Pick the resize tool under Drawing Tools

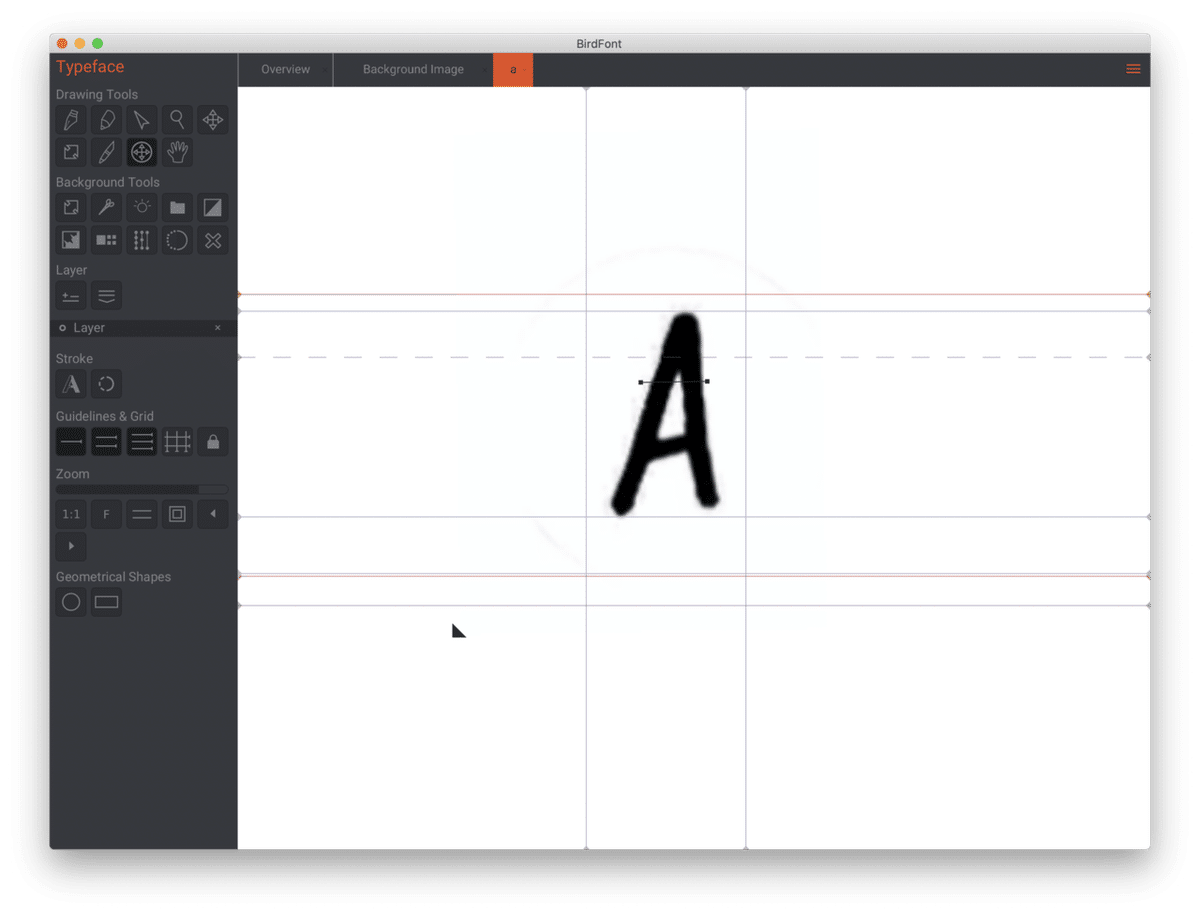tap(71, 152)
